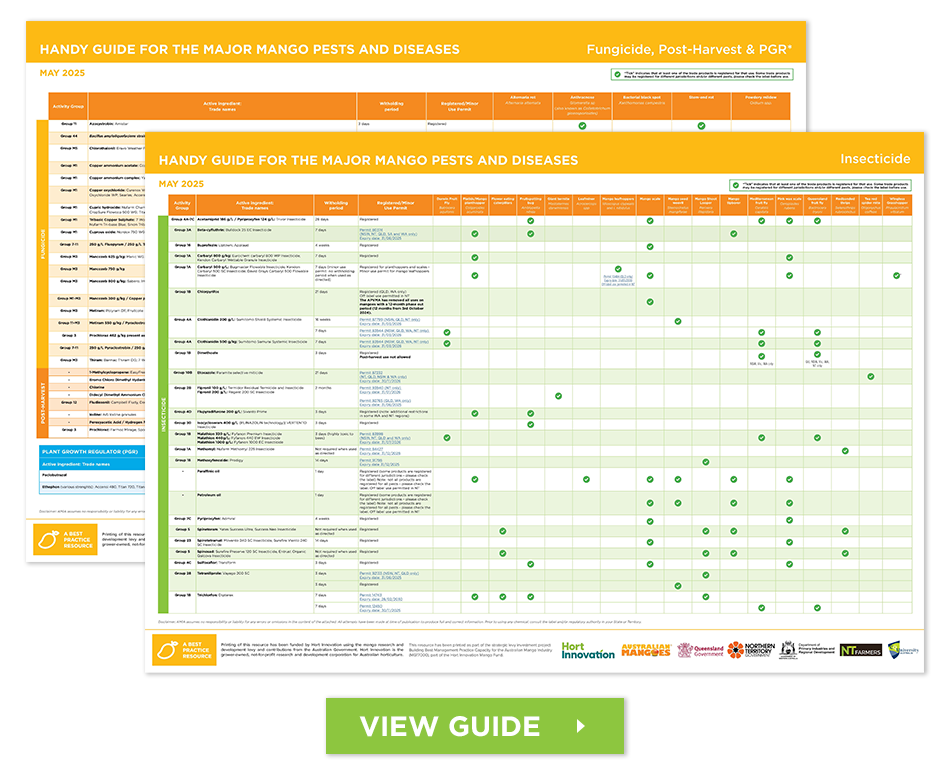Click the 'Trichlorfon' ingredient cell
The image size is (950, 768).
point(254,603)
